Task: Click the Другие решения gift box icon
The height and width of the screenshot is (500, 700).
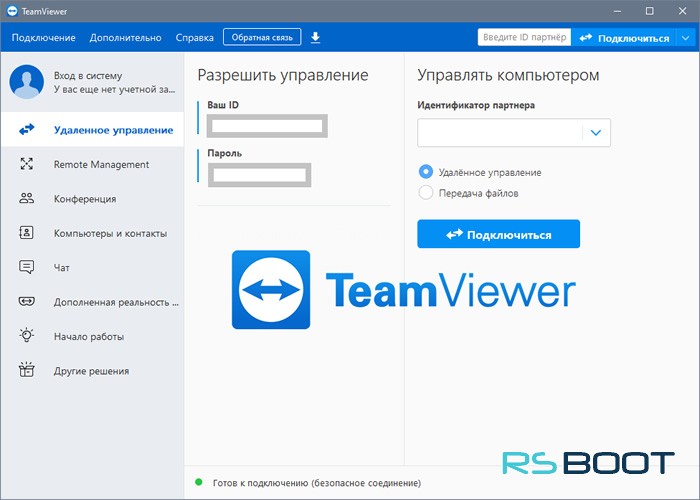Action: (27, 370)
